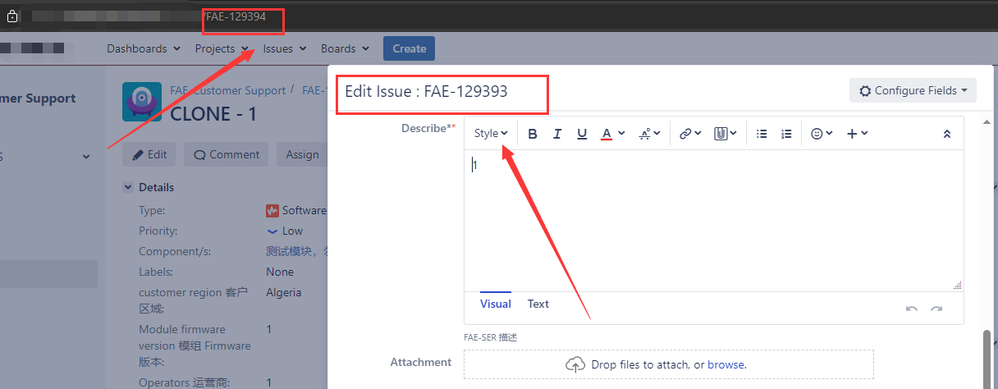Open the Projects menu
This screenshot has height=389, width=998.
point(221,48)
